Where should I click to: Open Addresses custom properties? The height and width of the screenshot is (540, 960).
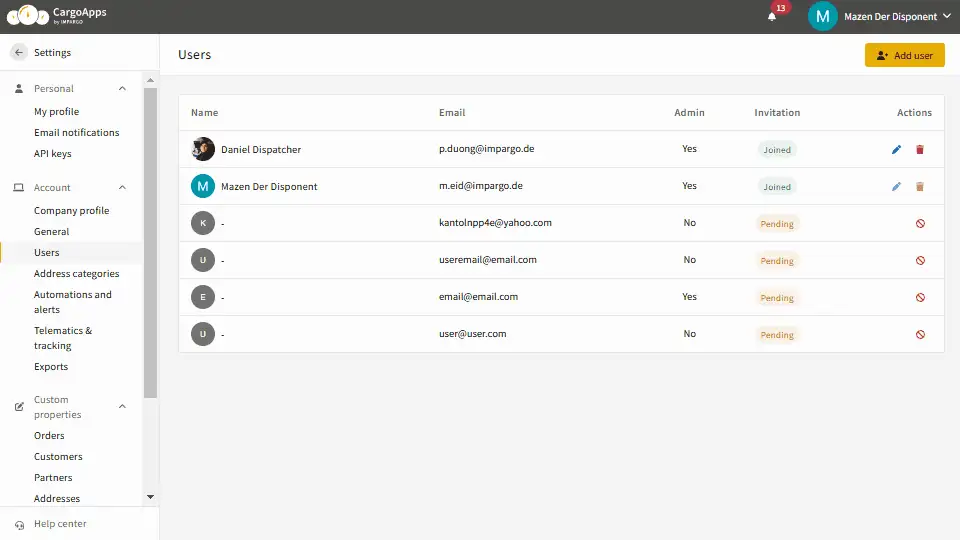57,498
